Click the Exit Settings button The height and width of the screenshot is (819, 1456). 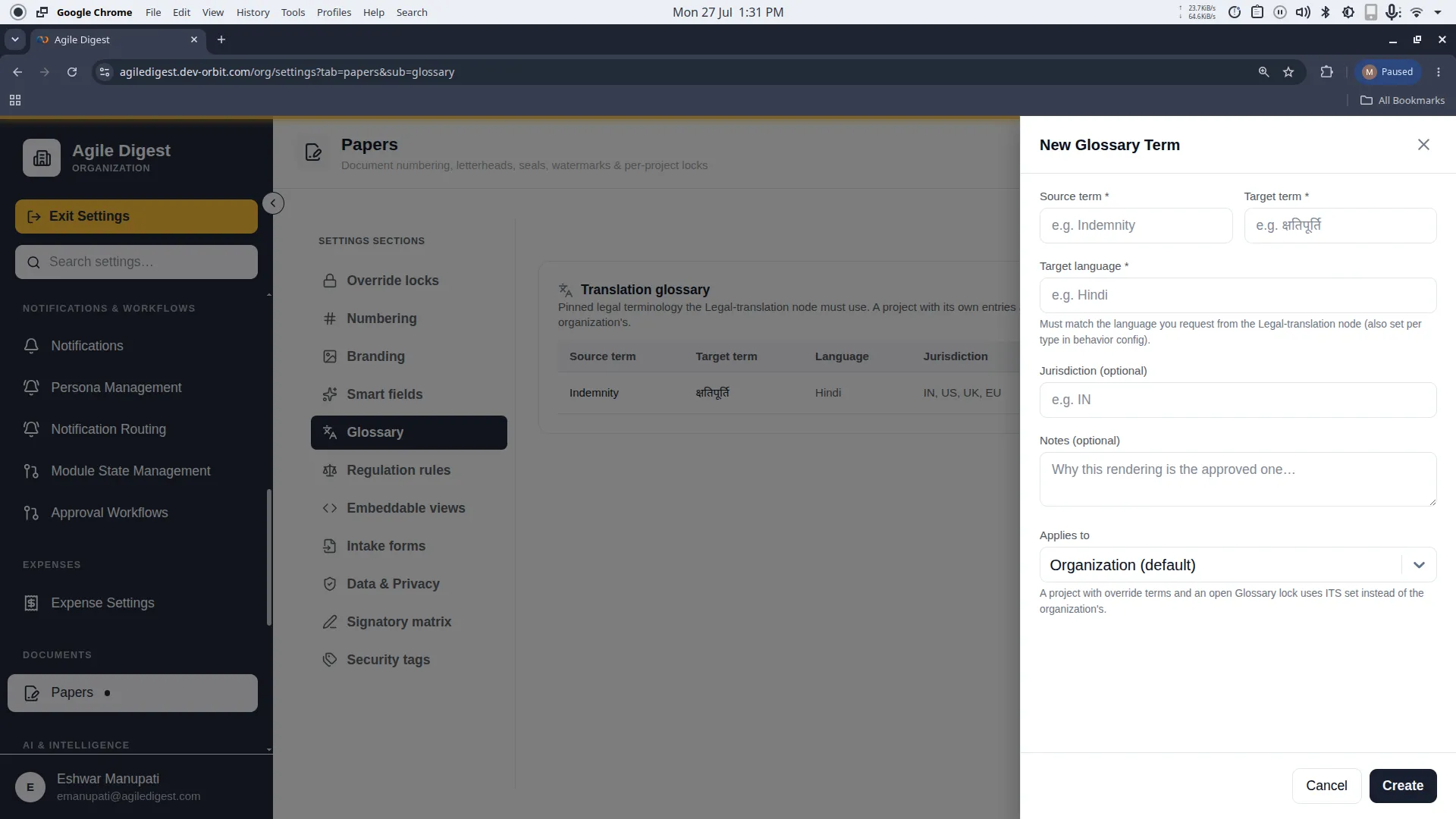coord(136,216)
